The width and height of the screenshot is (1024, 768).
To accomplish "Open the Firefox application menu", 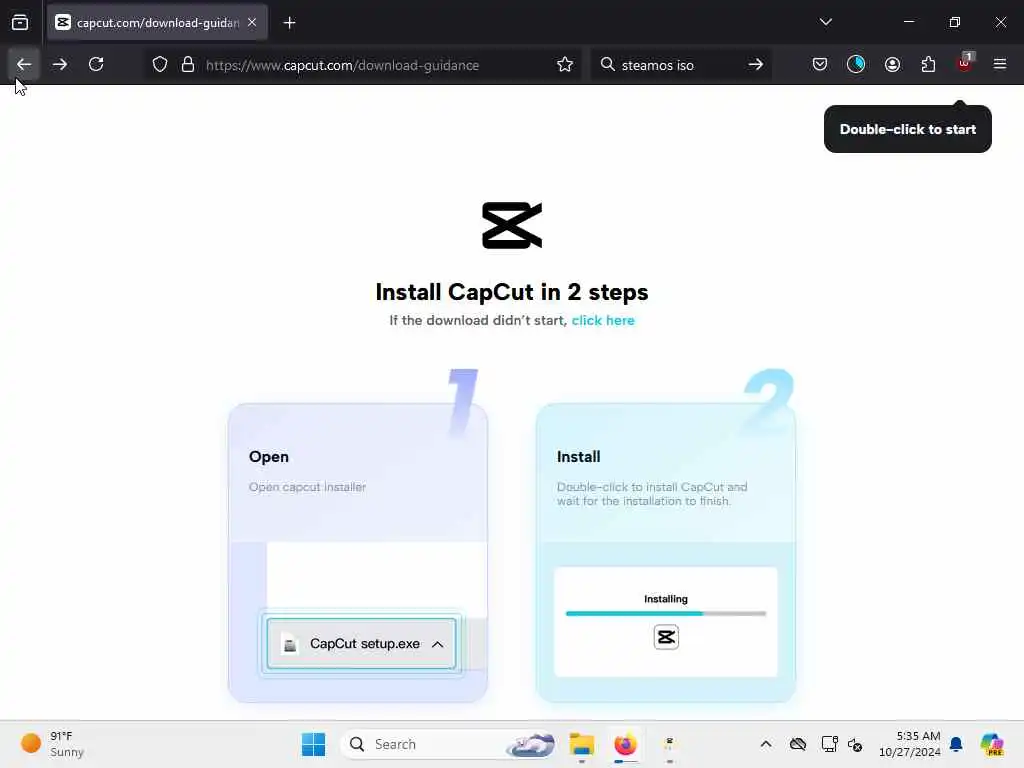I will coord(1000,64).
